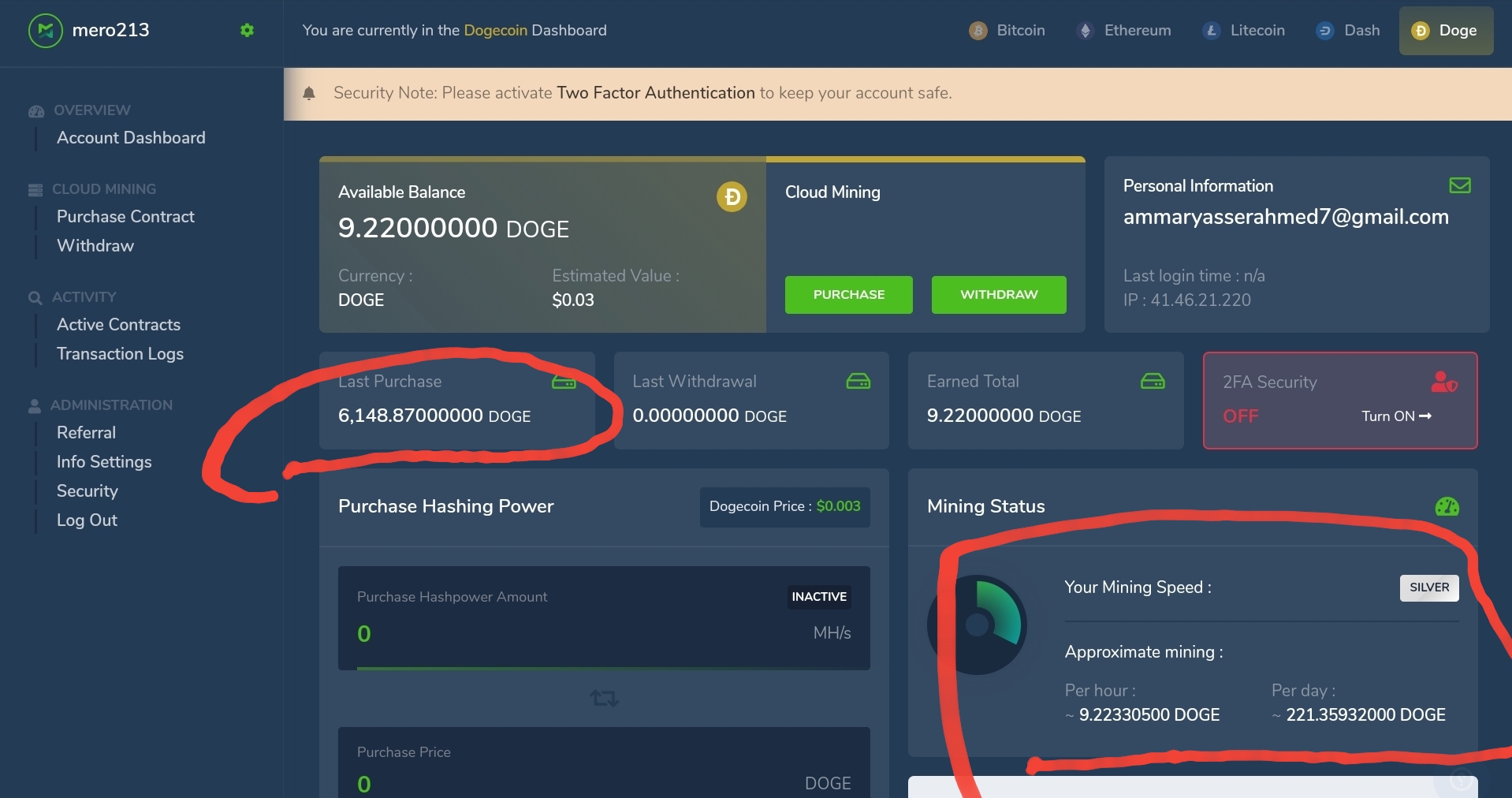The image size is (1512, 798).
Task: Select the Doge dashboard tab
Action: pyautogui.click(x=1446, y=31)
